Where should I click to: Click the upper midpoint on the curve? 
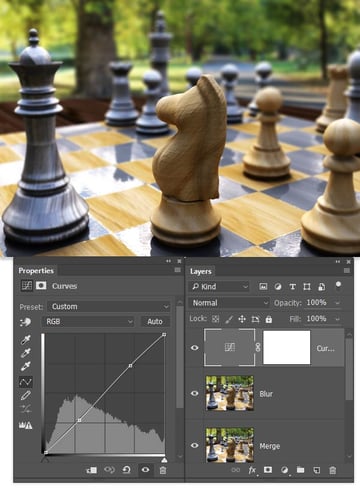[130, 366]
